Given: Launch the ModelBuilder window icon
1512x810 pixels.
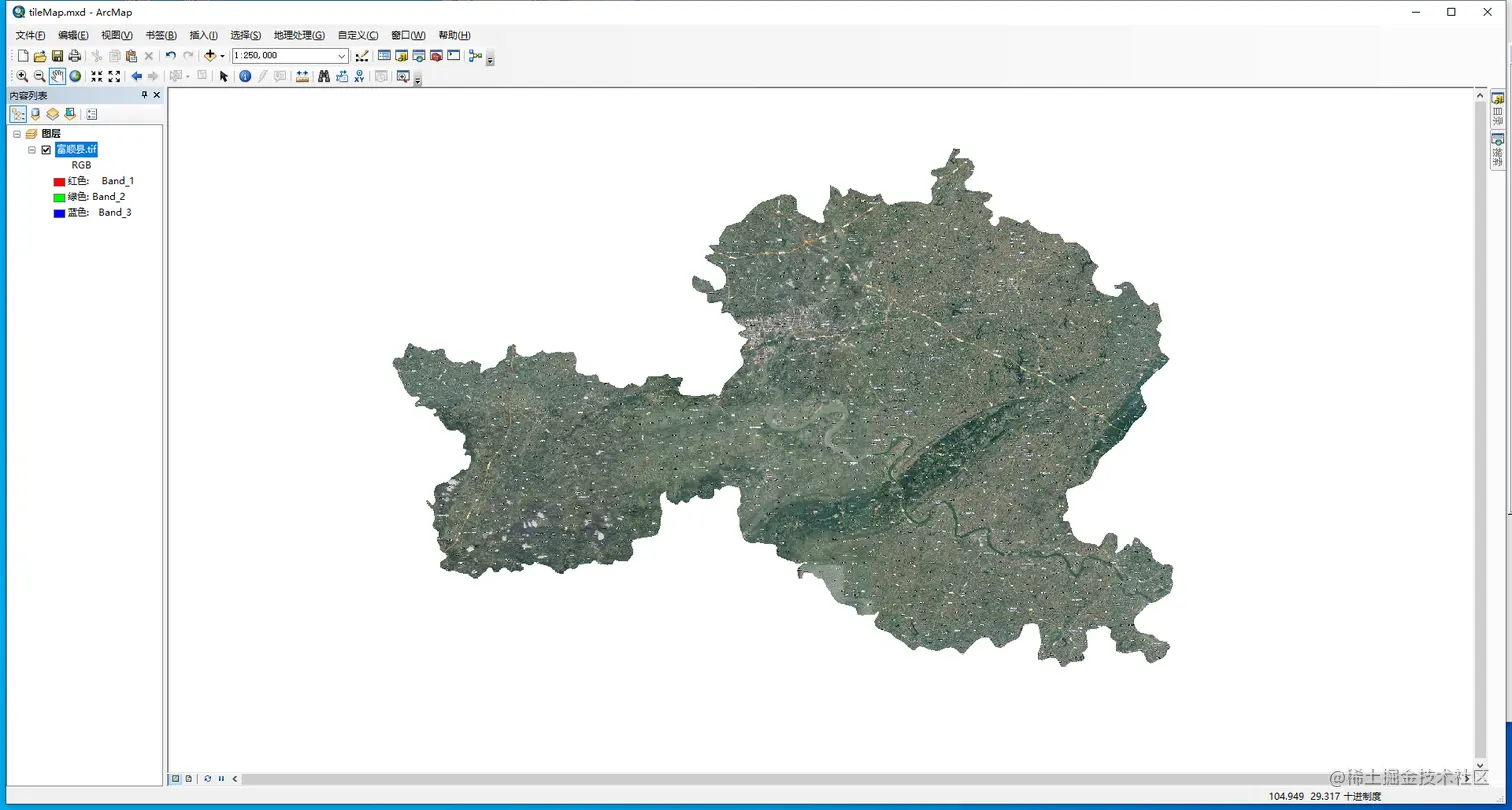Looking at the screenshot, I should (475, 56).
